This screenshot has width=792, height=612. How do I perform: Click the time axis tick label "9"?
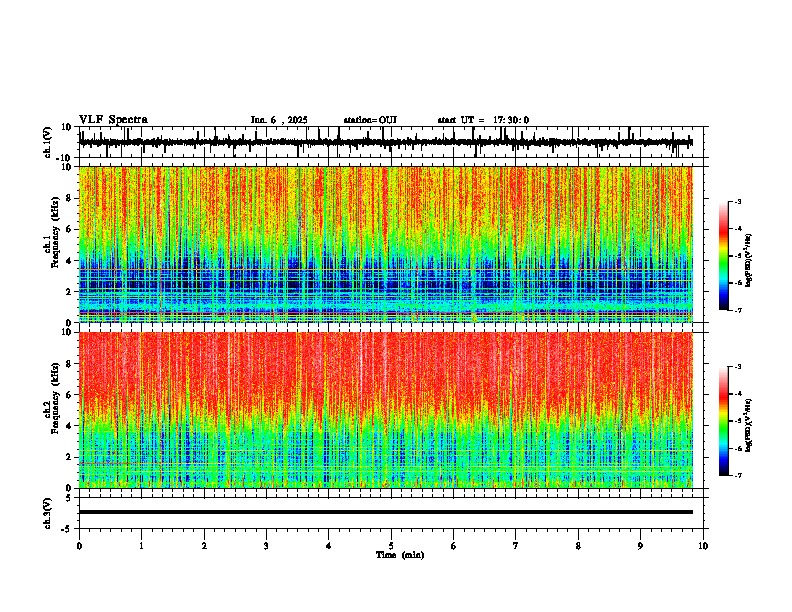click(640, 546)
